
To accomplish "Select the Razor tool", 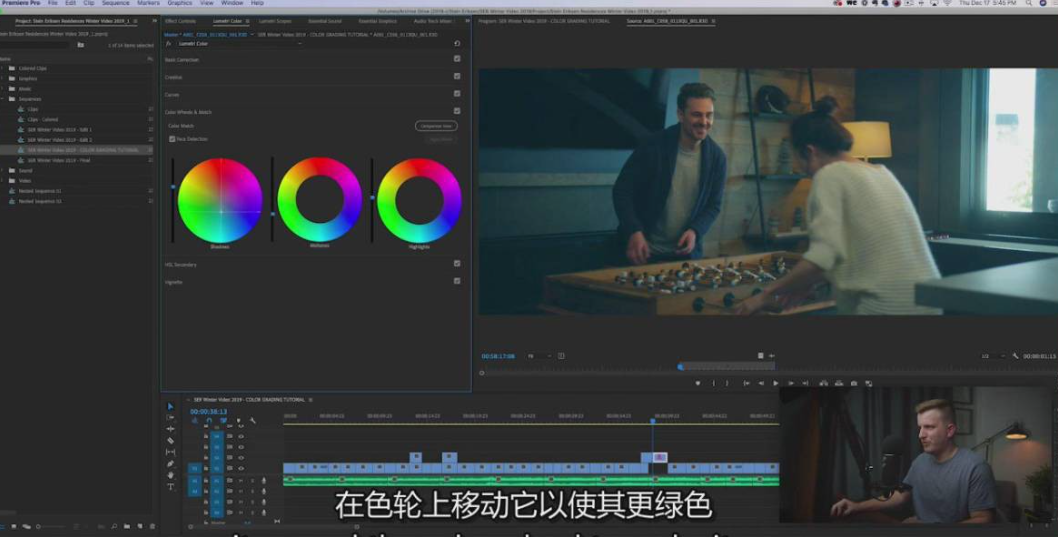I will (170, 440).
